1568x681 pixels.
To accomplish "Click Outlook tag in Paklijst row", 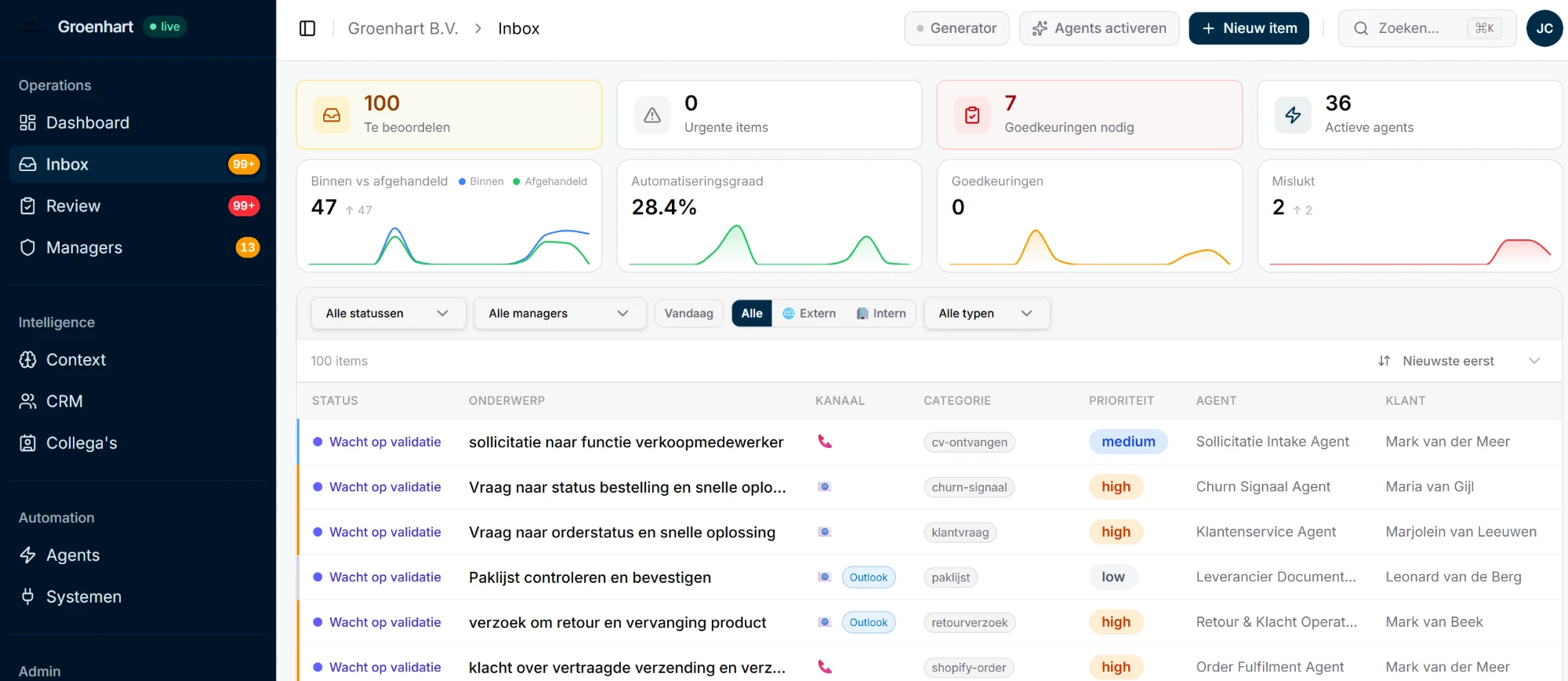I will (869, 577).
